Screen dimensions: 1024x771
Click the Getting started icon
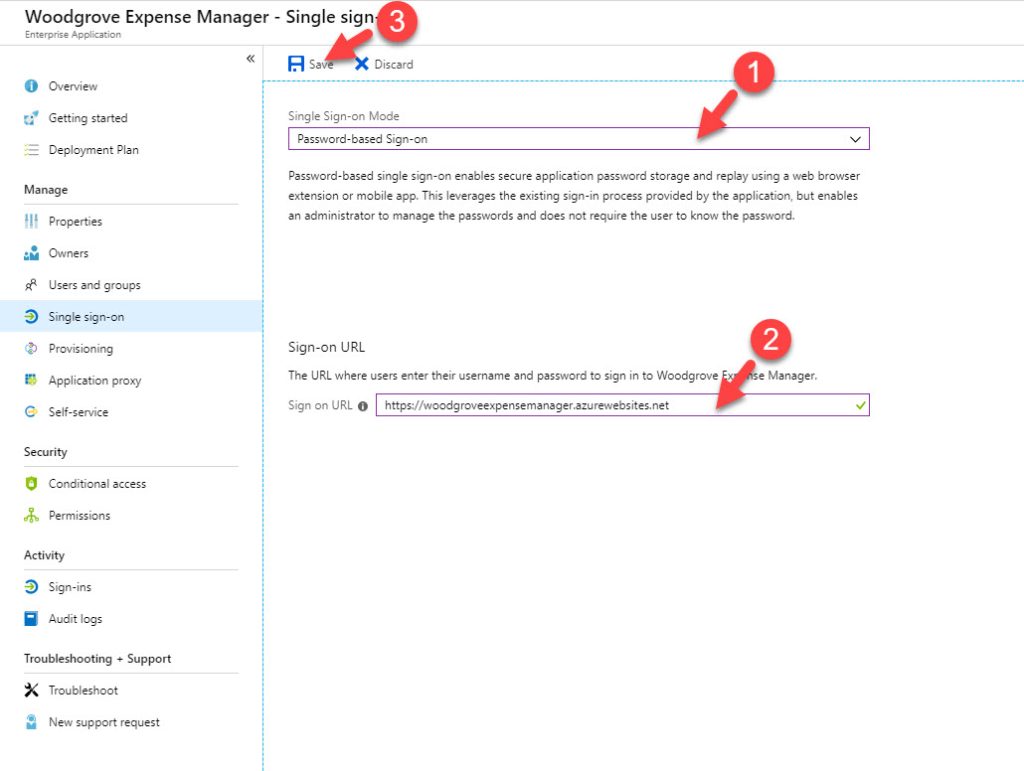[31, 118]
